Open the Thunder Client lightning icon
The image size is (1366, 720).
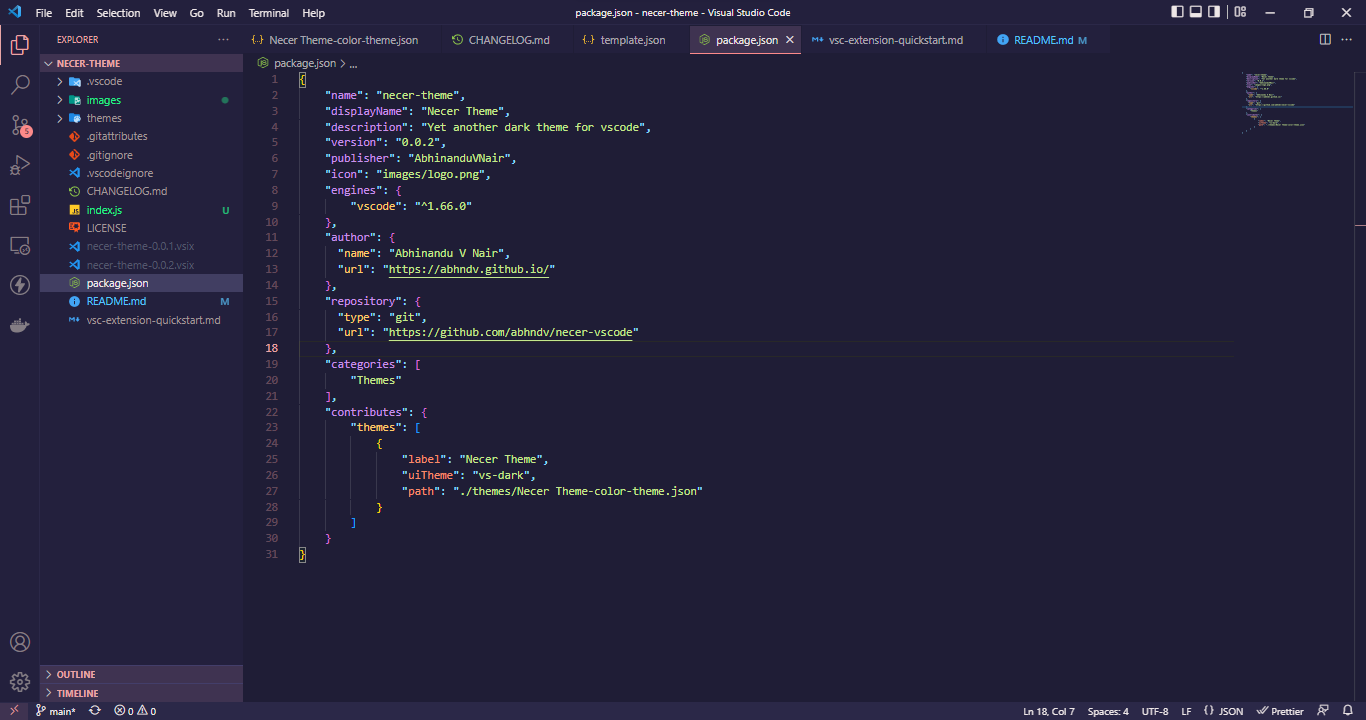coord(20,285)
